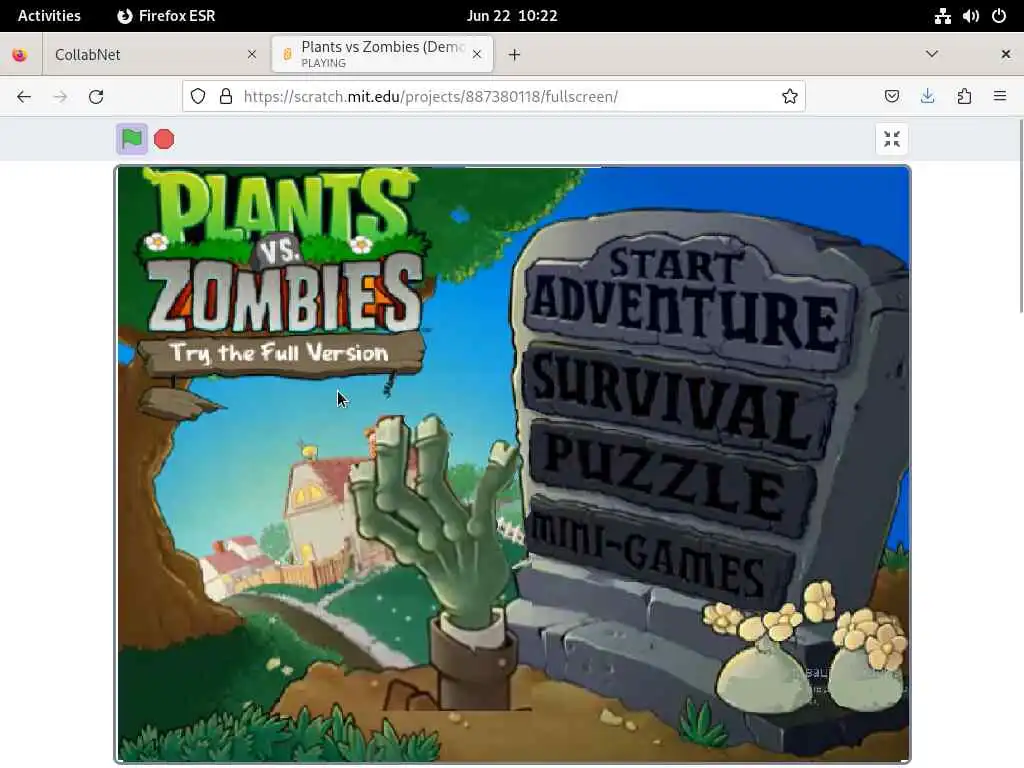The height and width of the screenshot is (768, 1024).
Task: Go back to the previous page
Action: (x=24, y=97)
